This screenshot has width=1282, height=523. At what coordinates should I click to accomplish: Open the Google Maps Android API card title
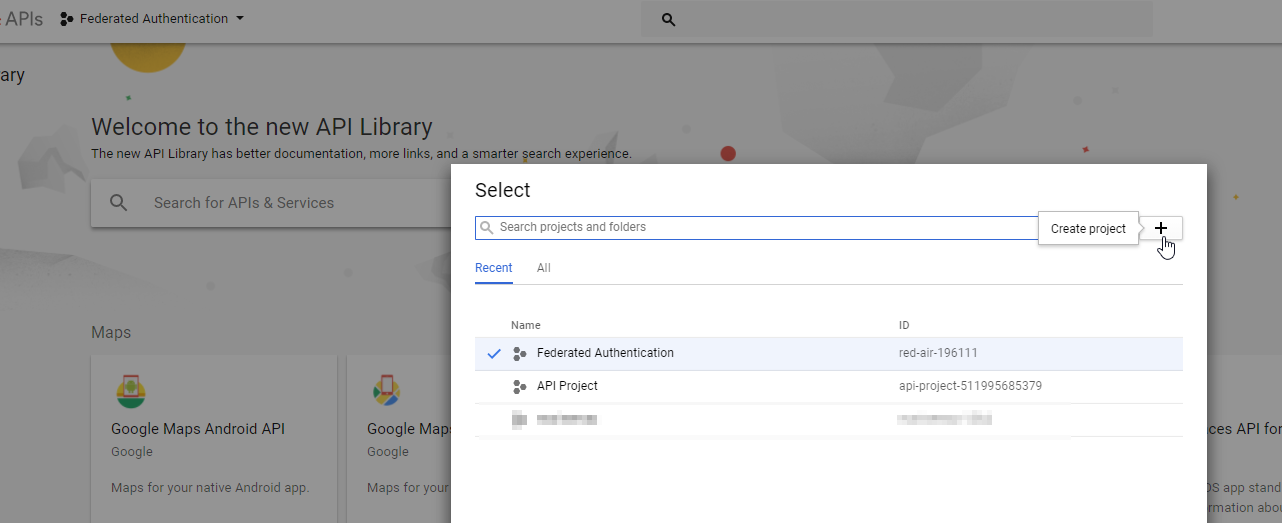point(198,429)
